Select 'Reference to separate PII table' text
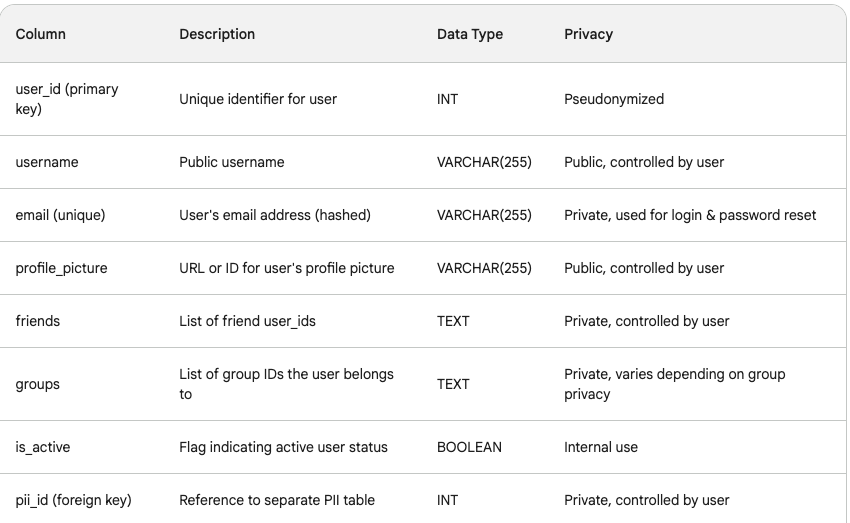Viewport: 850px width, 523px height. (x=277, y=500)
